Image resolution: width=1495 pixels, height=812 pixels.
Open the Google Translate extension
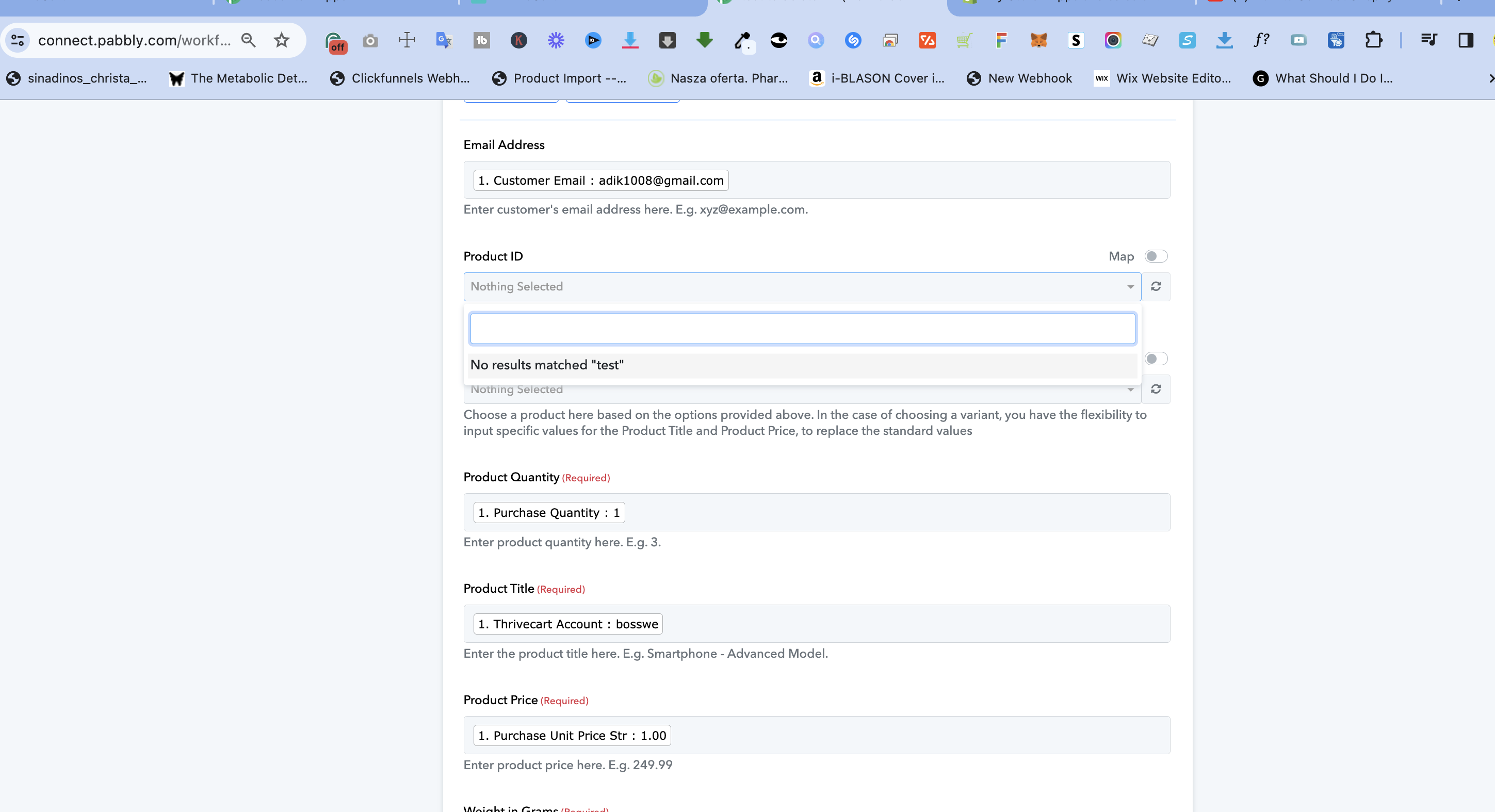tap(444, 40)
